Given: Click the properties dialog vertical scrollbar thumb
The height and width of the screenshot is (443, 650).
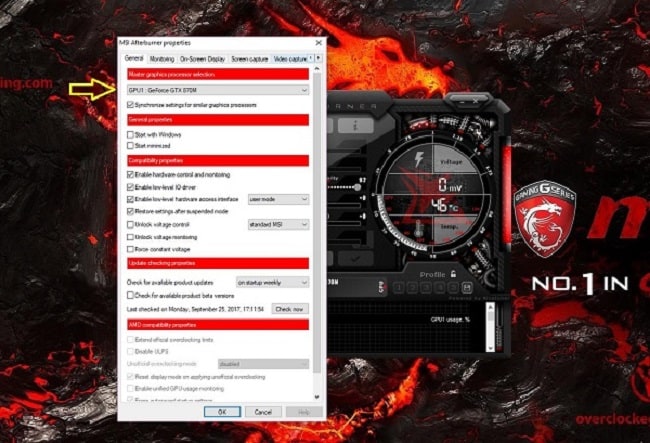Looking at the screenshot, I should pyautogui.click(x=317, y=222).
